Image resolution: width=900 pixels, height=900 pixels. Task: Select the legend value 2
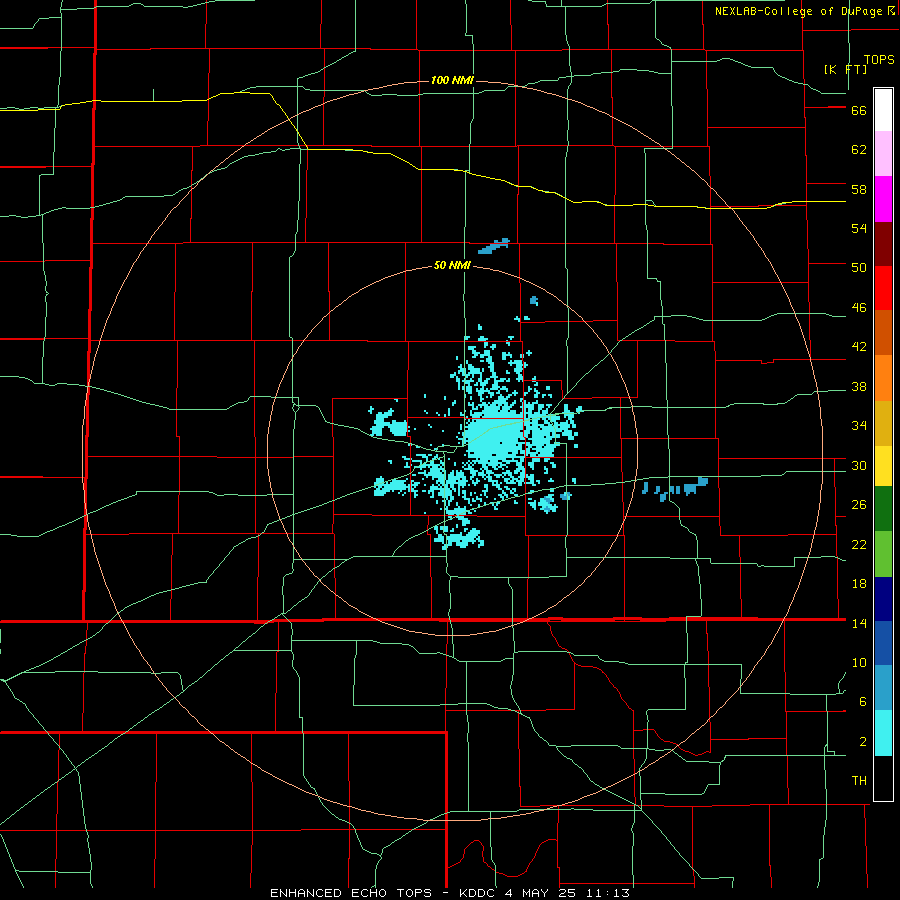(863, 742)
